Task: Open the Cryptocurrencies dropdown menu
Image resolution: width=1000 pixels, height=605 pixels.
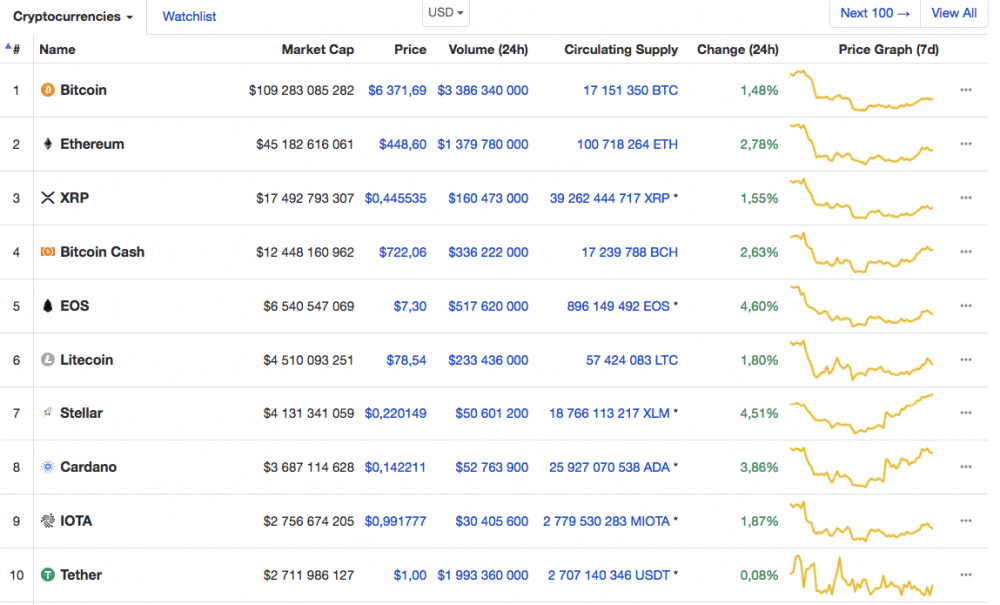Action: [73, 17]
